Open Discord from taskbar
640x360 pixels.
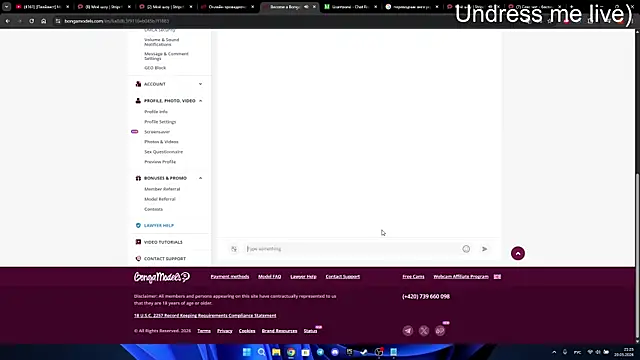(x=335, y=352)
